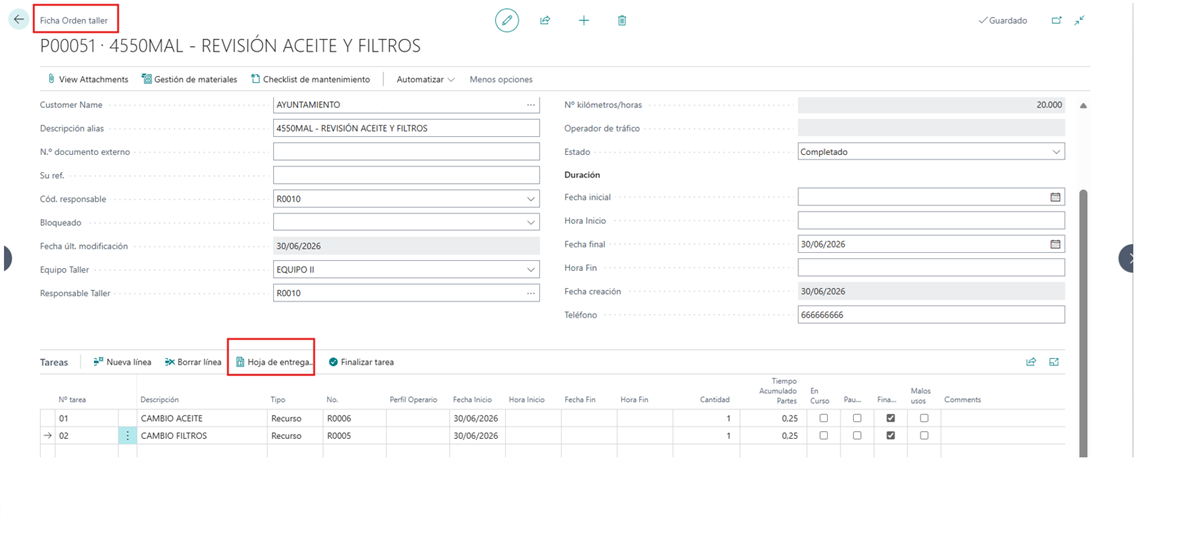The height and width of the screenshot is (560, 1177).
Task: Click the back arrow icon
Action: (19, 20)
